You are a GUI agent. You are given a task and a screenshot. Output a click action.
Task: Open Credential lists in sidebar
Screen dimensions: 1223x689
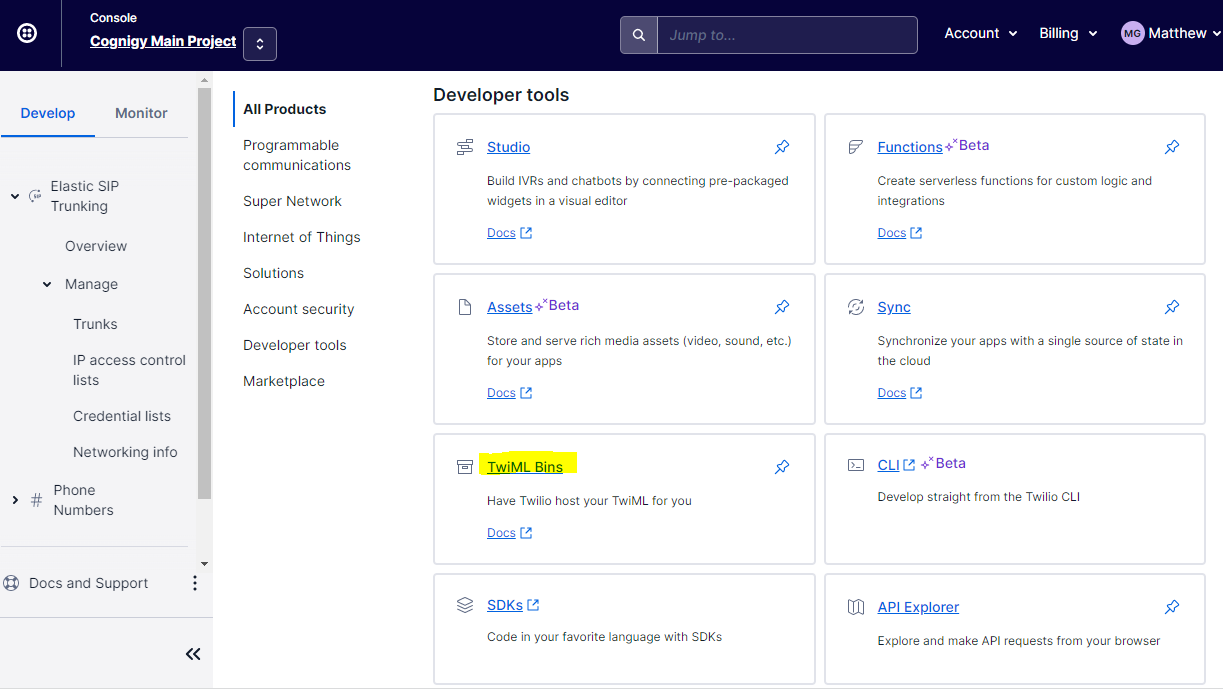pyautogui.click(x=122, y=416)
